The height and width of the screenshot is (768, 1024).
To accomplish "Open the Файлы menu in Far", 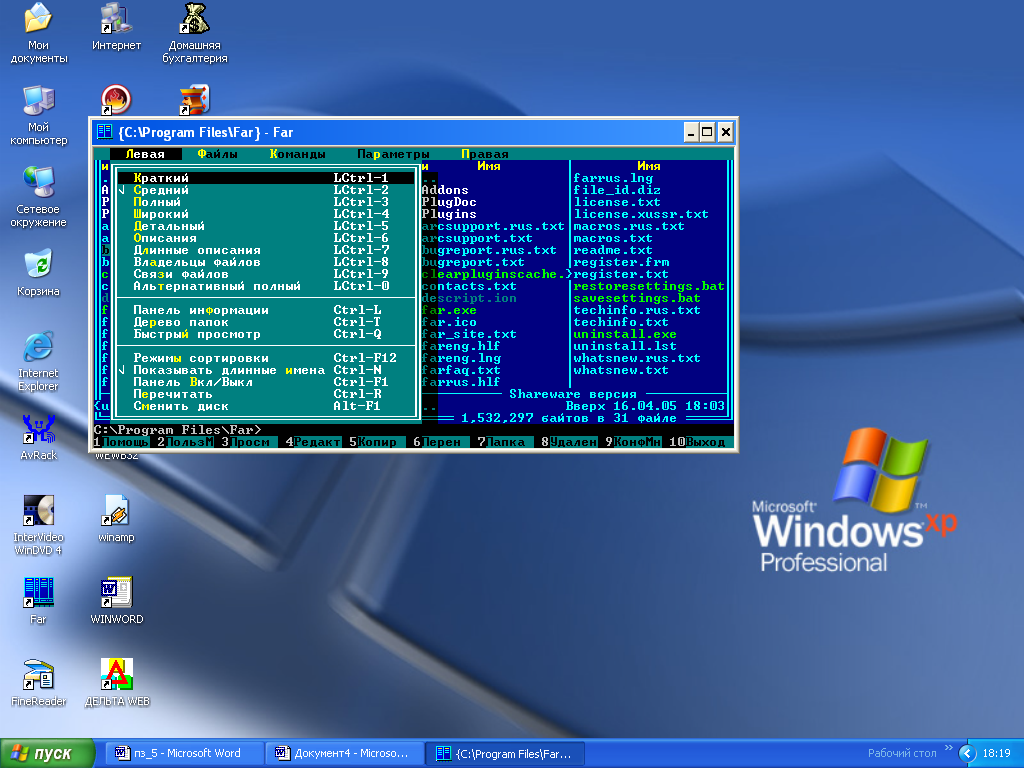I will click(x=217, y=154).
